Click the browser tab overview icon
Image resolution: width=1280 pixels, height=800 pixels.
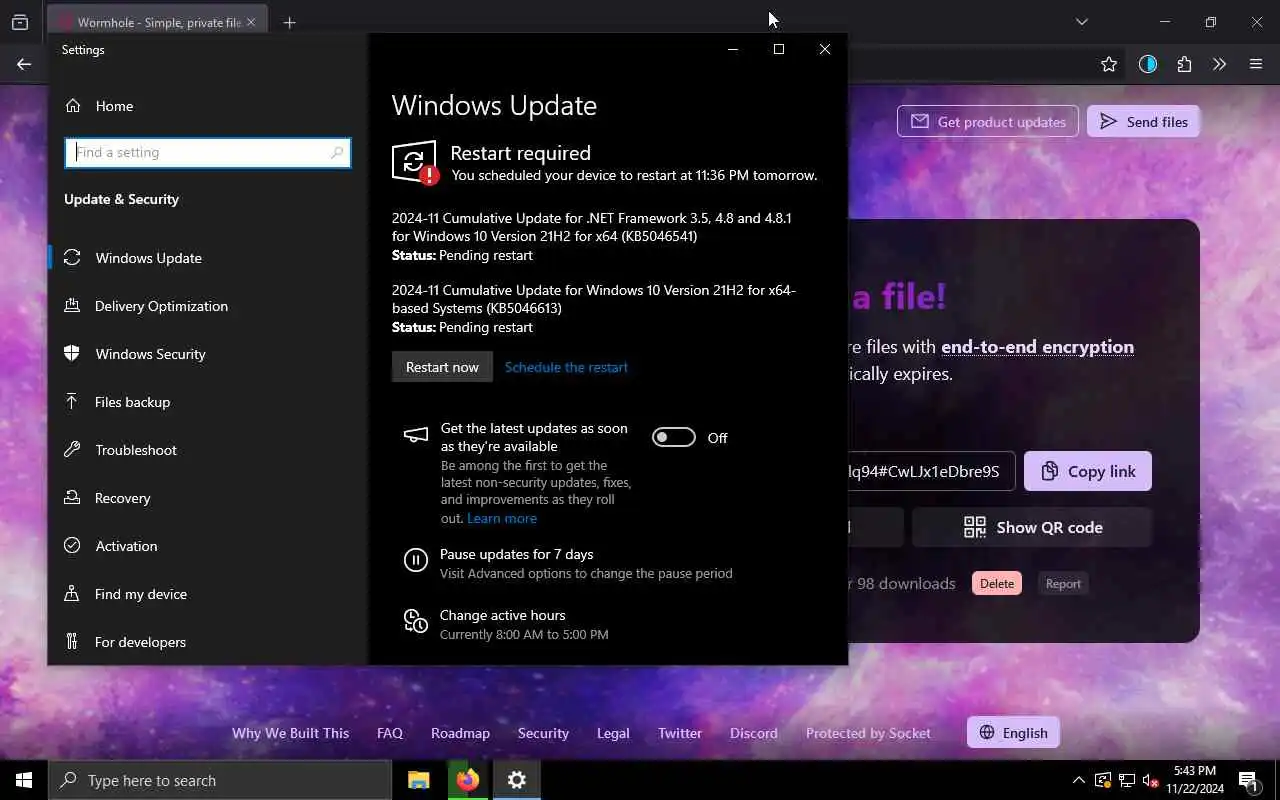(x=19, y=22)
